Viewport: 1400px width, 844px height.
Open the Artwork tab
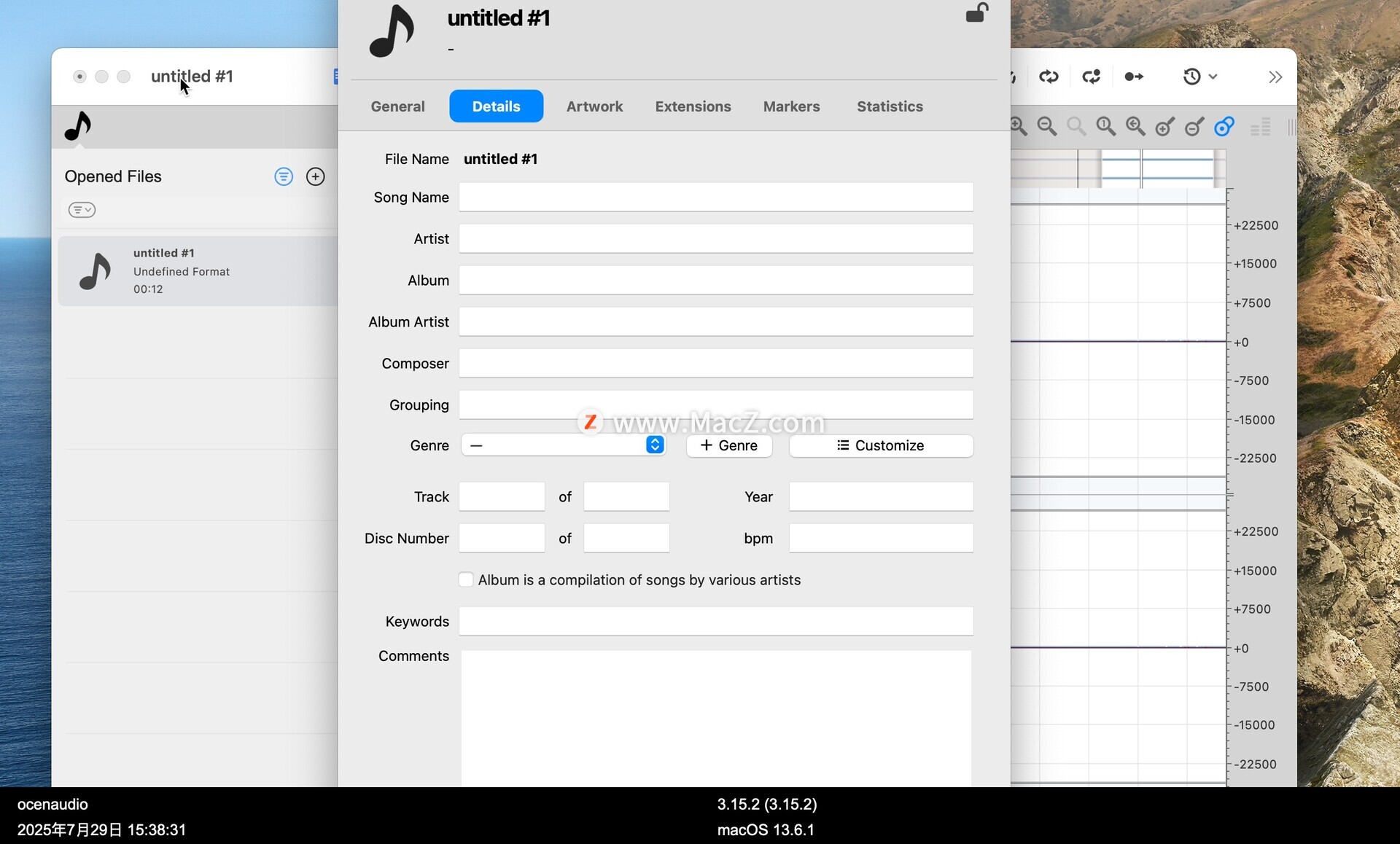594,106
